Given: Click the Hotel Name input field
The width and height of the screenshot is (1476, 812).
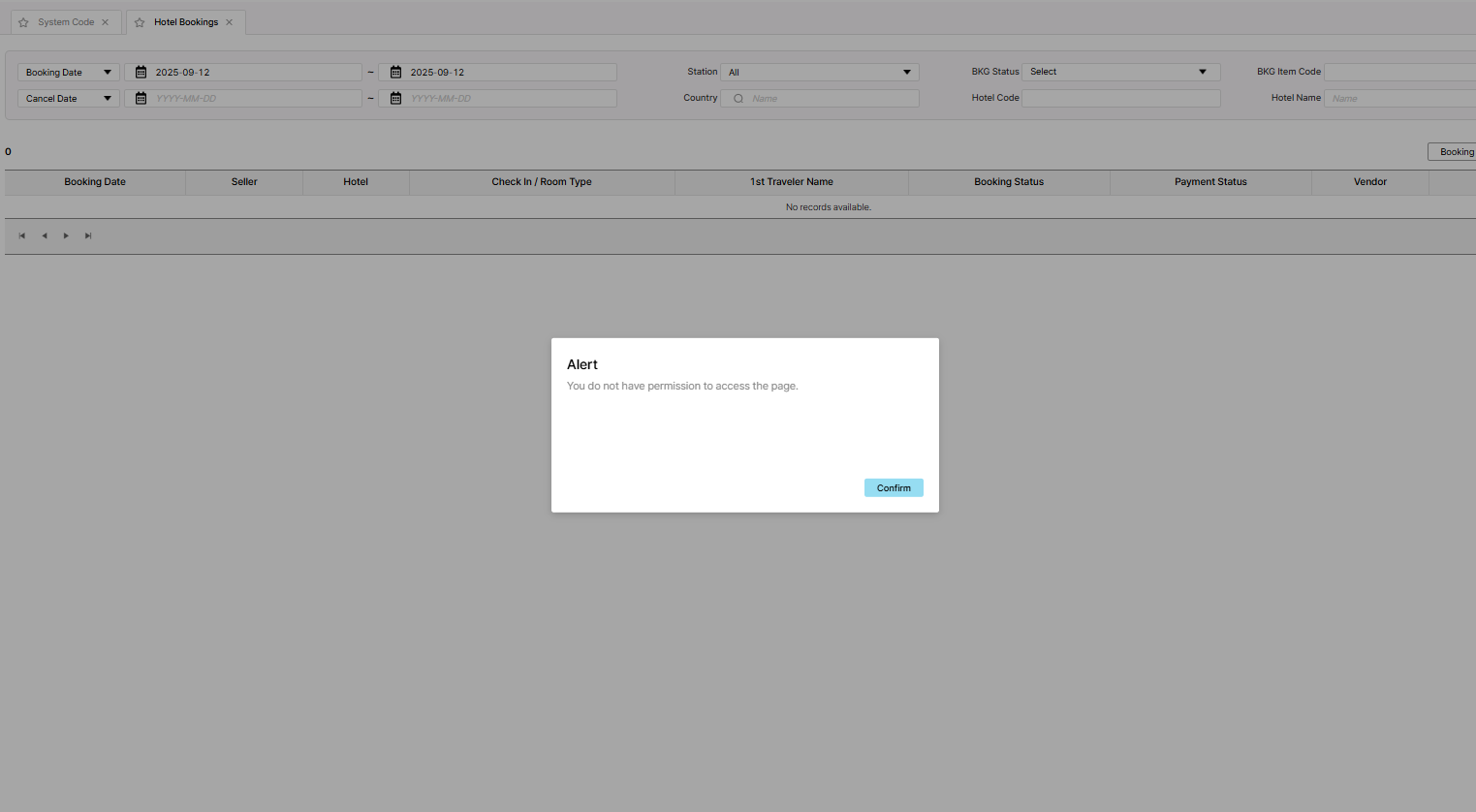Looking at the screenshot, I should pos(1399,98).
